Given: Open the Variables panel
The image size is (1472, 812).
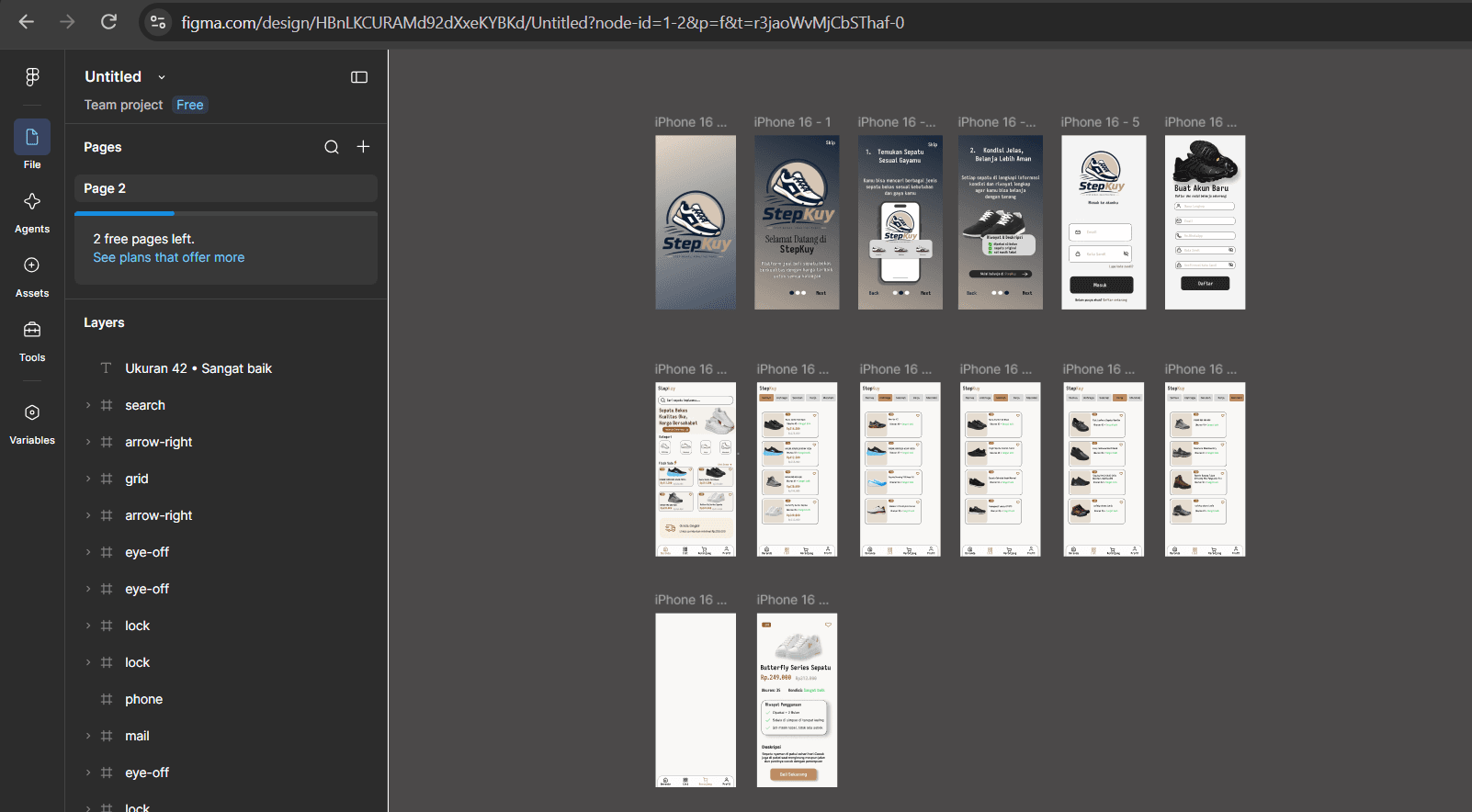Looking at the screenshot, I should 32,422.
